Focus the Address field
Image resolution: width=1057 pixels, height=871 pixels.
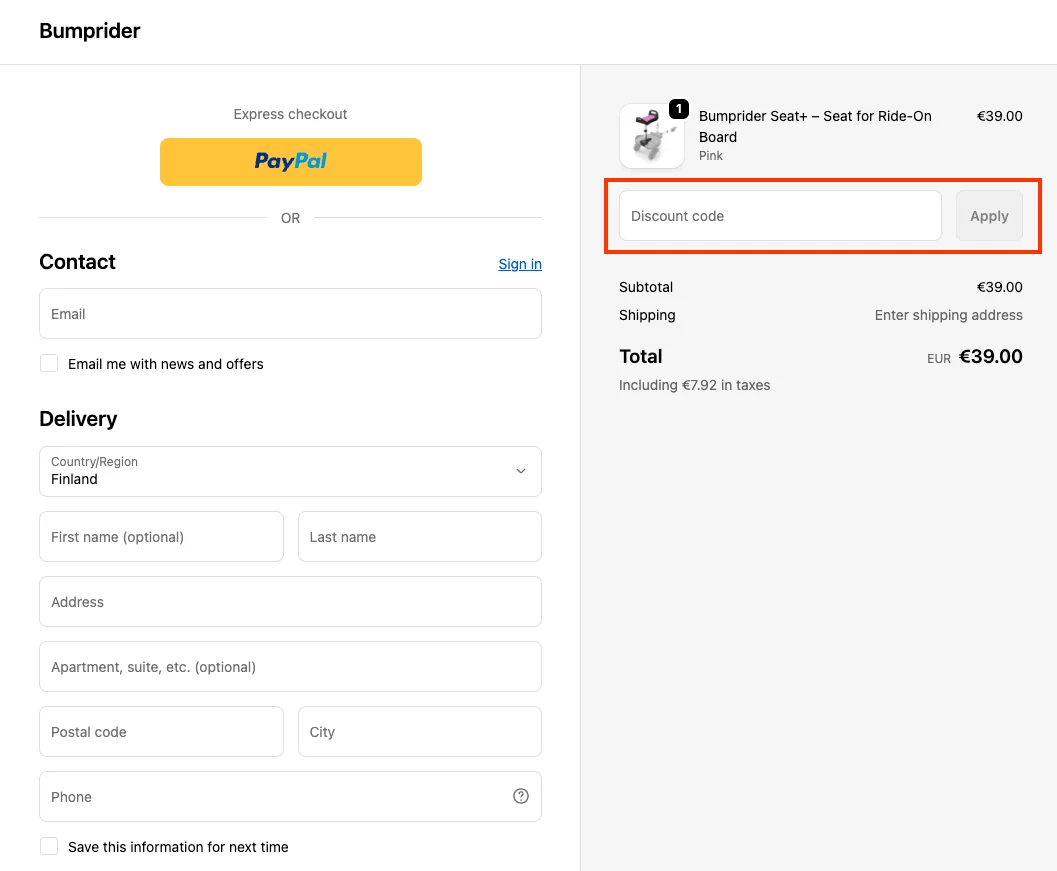[x=291, y=601]
